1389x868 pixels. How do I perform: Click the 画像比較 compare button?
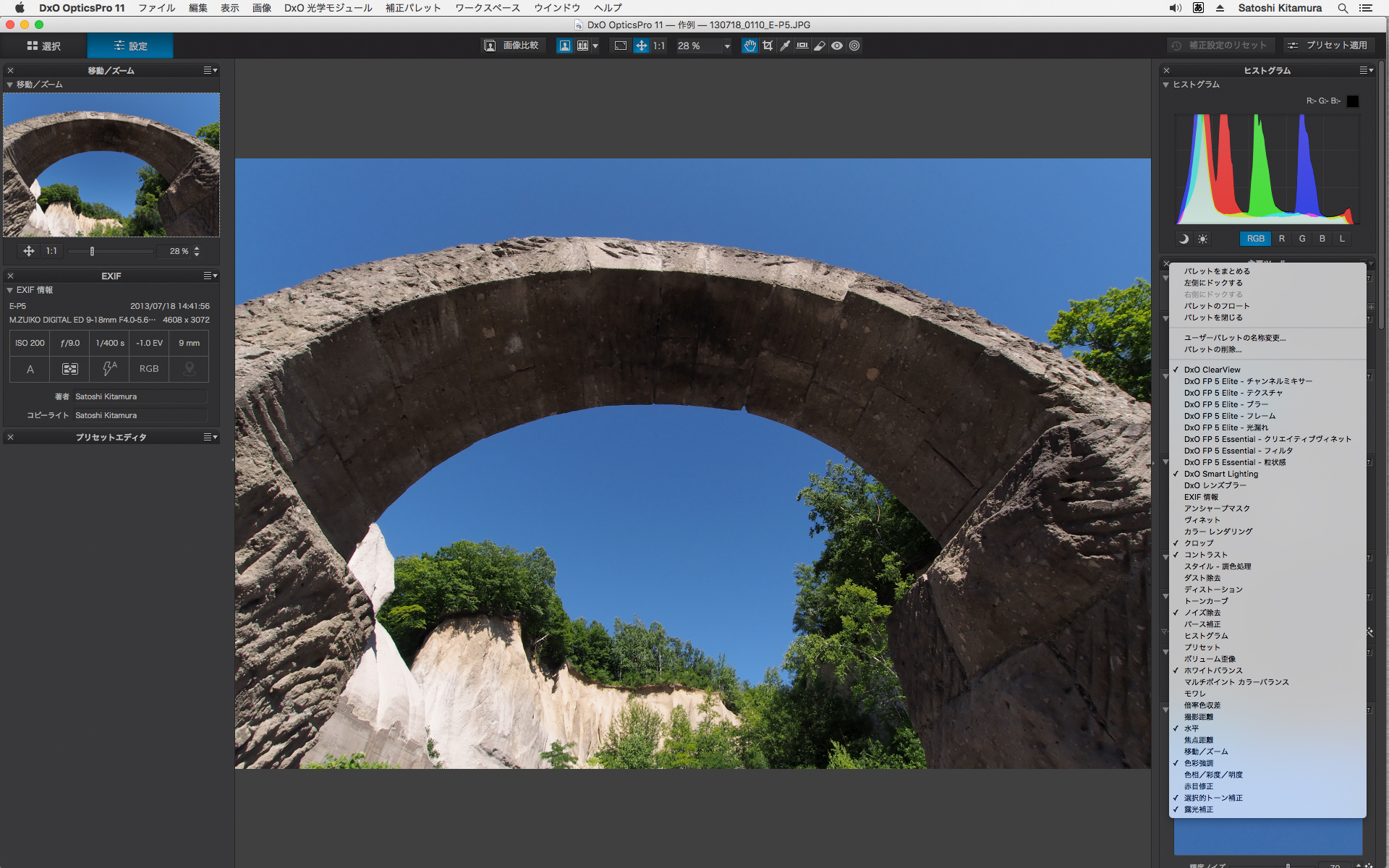click(x=512, y=46)
